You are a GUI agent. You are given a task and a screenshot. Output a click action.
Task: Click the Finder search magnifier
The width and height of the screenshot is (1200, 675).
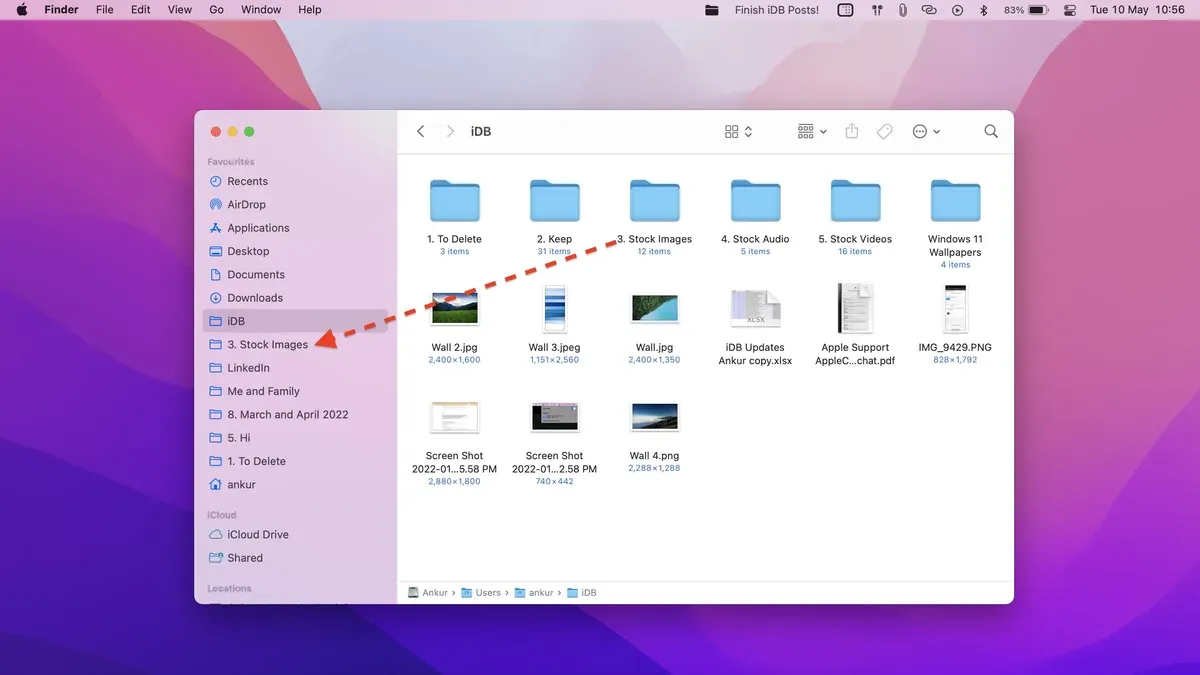pyautogui.click(x=991, y=131)
